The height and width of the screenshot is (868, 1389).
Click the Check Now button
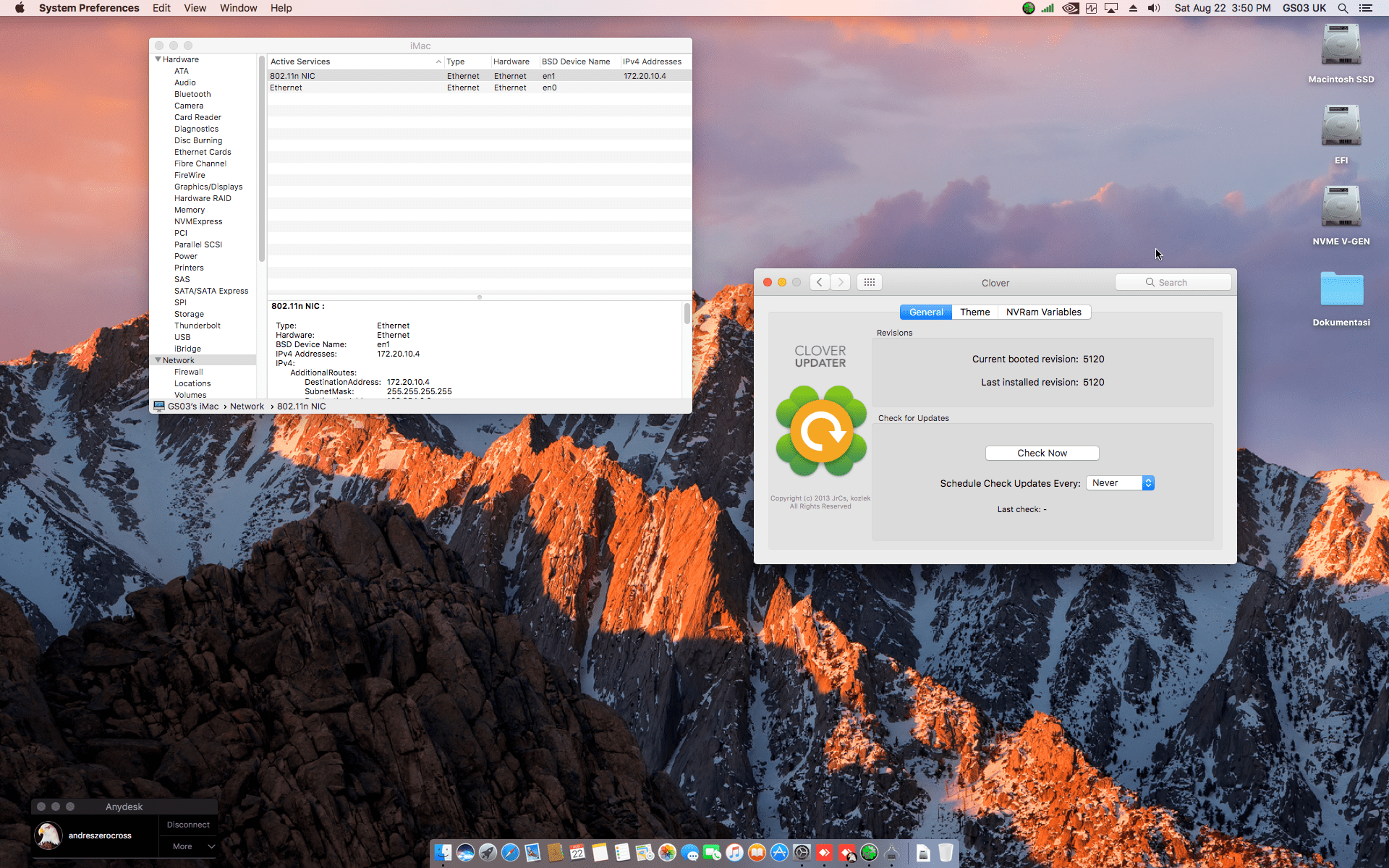tap(1042, 454)
